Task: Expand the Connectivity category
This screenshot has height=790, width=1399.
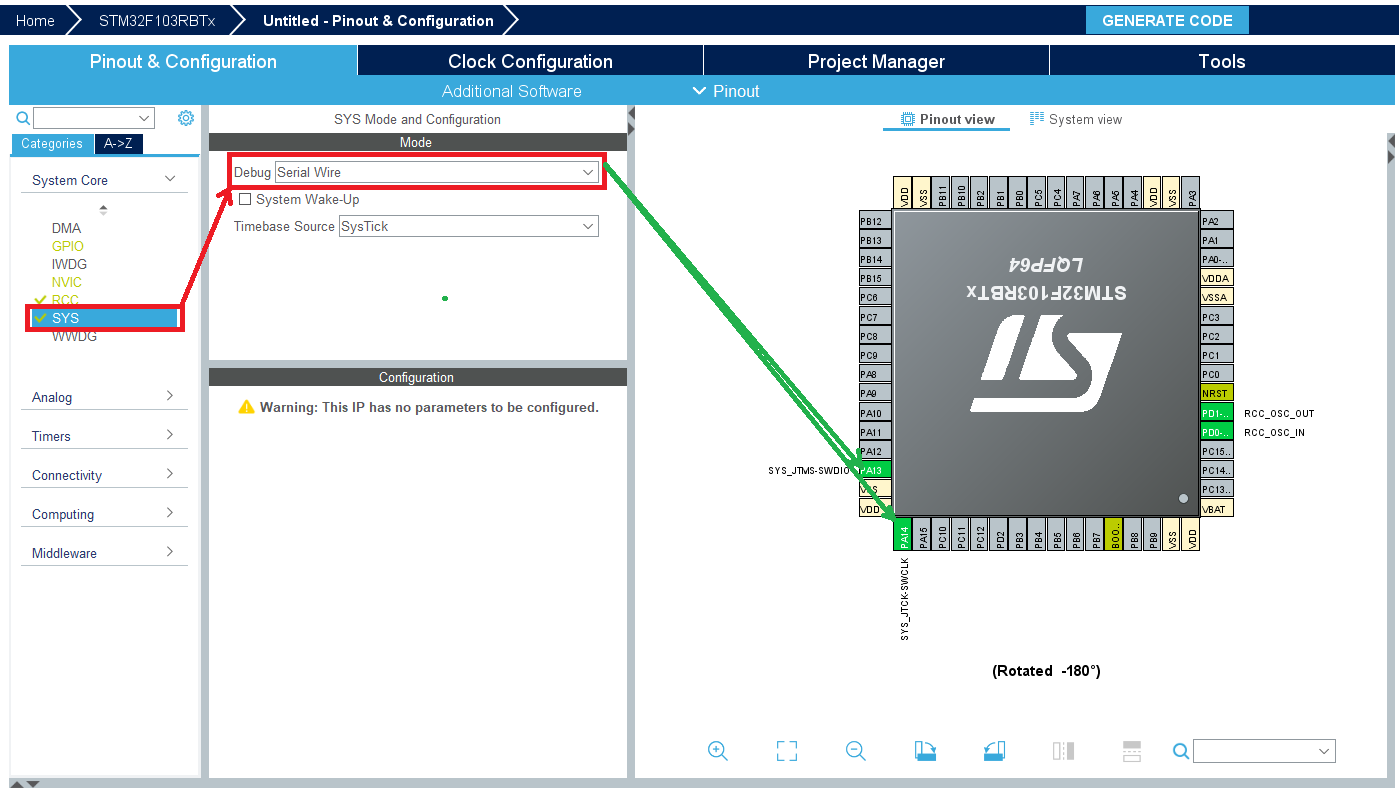Action: coord(103,475)
